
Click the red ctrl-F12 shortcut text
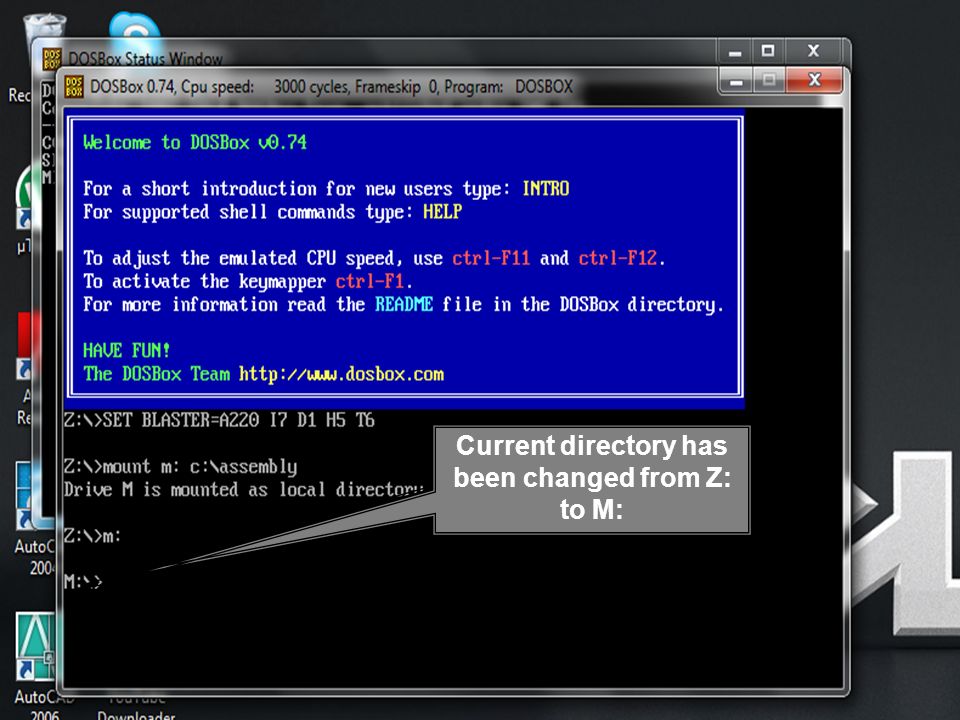tap(618, 258)
